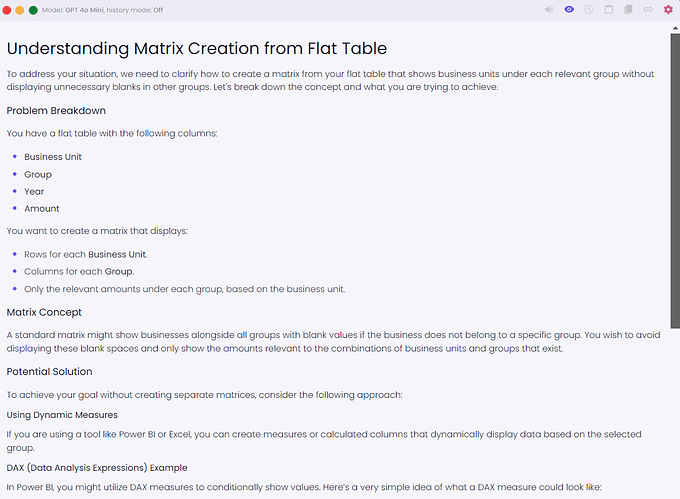
Task: Click the speaker read-aloud icon
Action: click(549, 10)
